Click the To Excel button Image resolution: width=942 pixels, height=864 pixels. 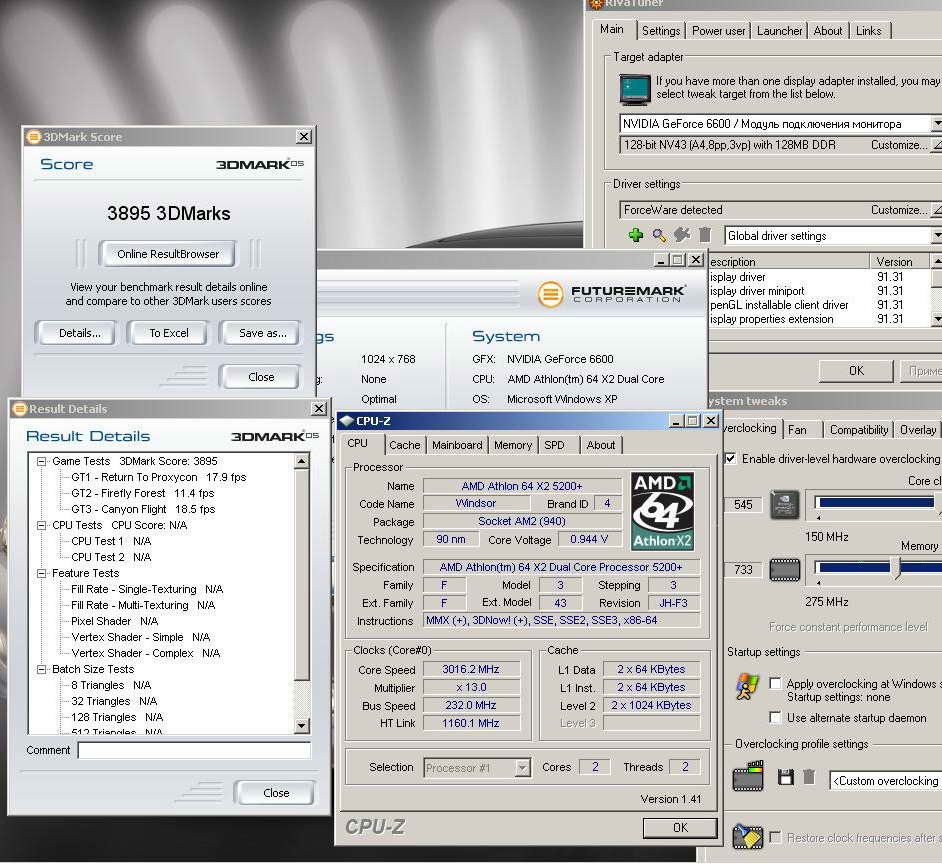tap(169, 333)
